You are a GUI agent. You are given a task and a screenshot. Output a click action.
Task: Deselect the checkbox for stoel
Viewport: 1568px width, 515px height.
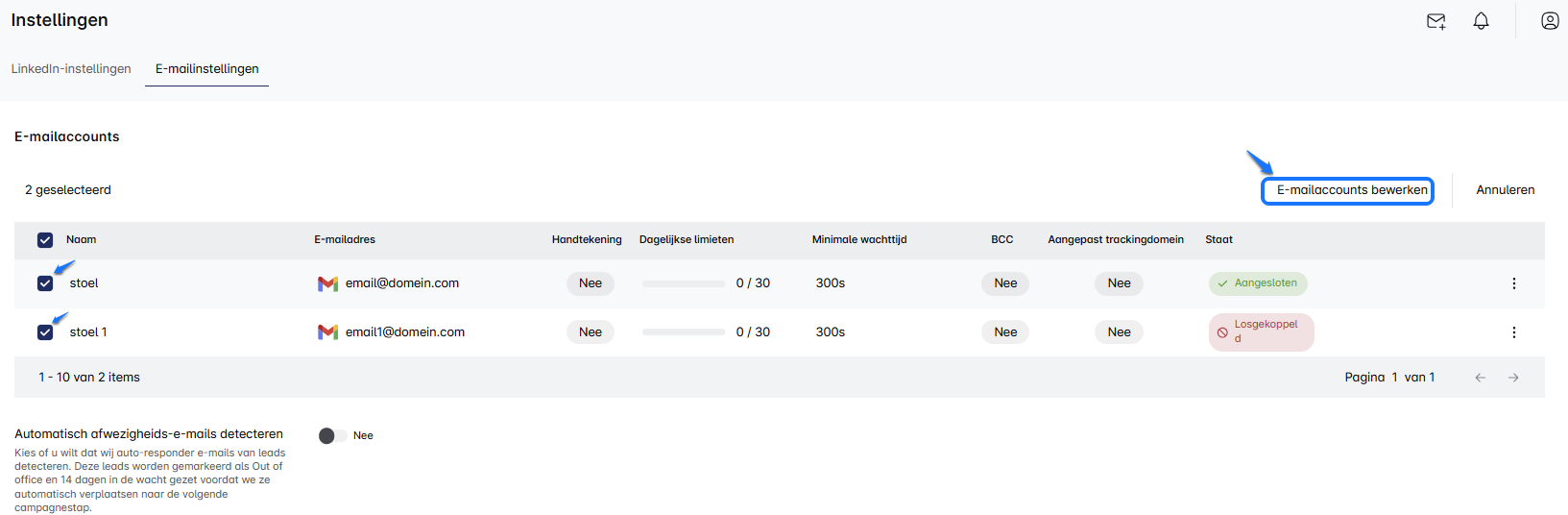tap(45, 283)
